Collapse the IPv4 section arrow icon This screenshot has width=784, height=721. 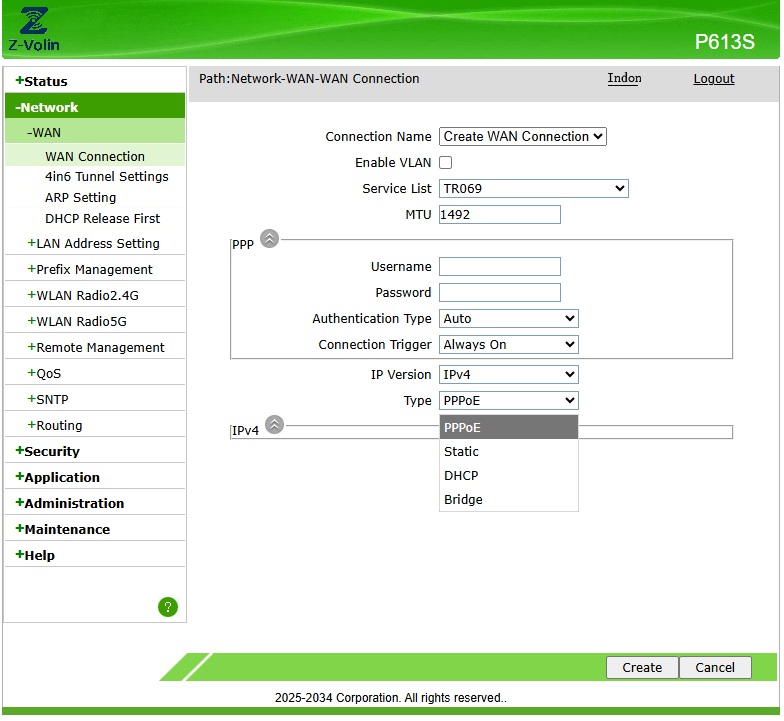(x=274, y=424)
